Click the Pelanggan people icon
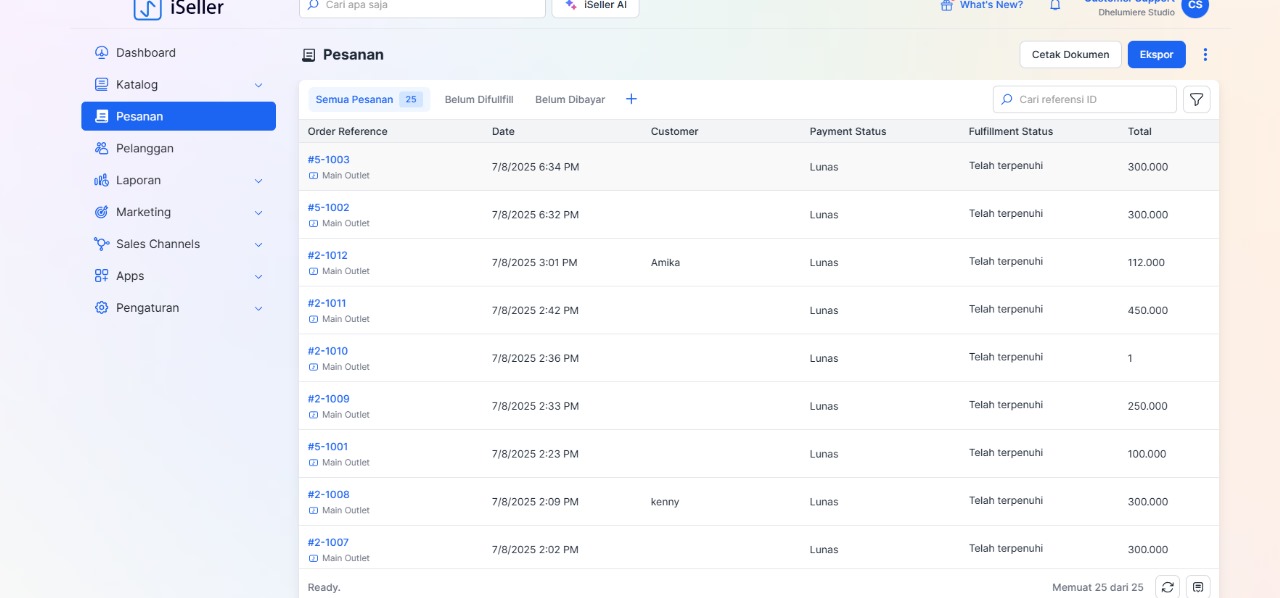 [101, 148]
